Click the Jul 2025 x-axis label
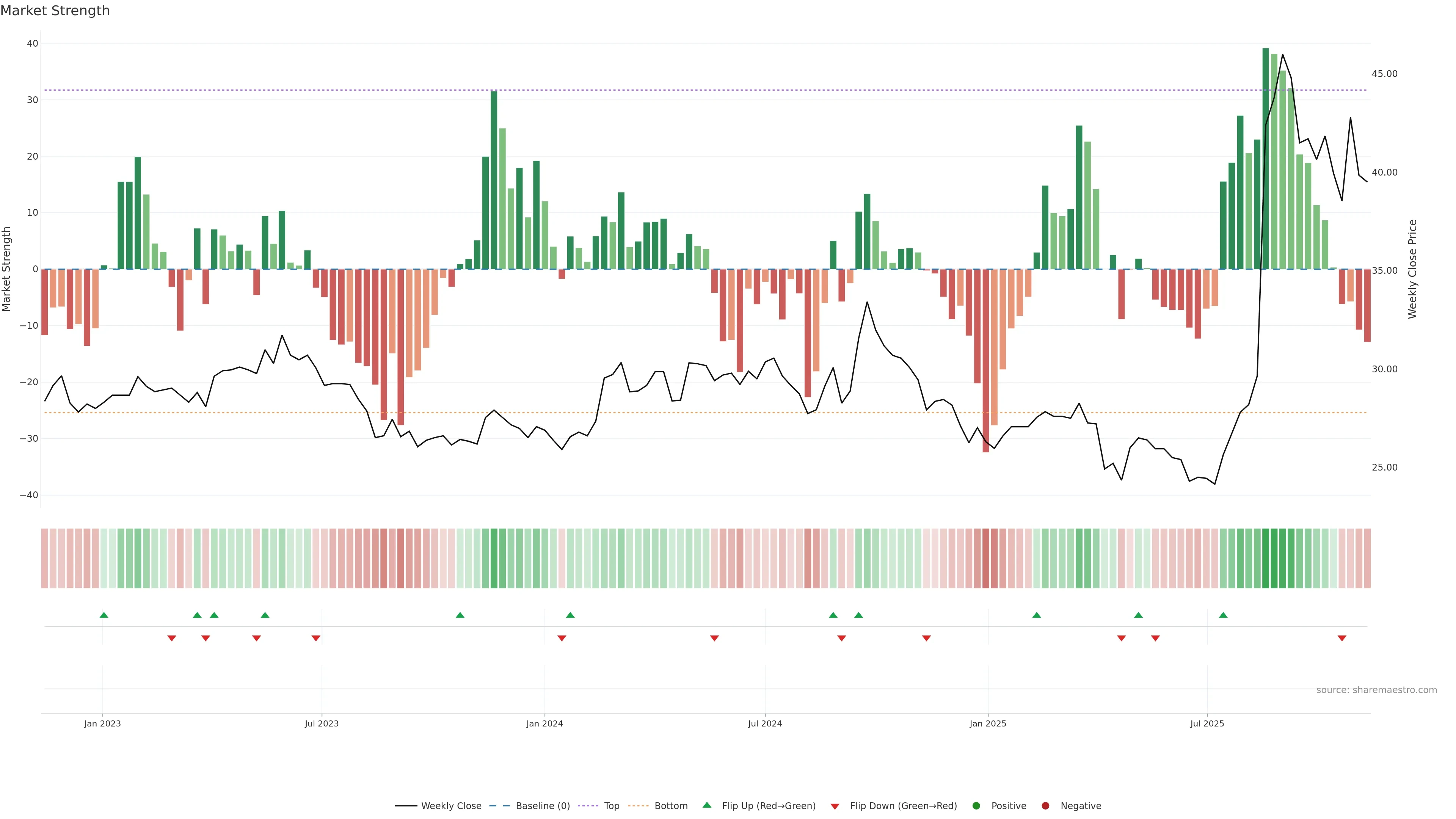1456x819 pixels. click(1207, 723)
